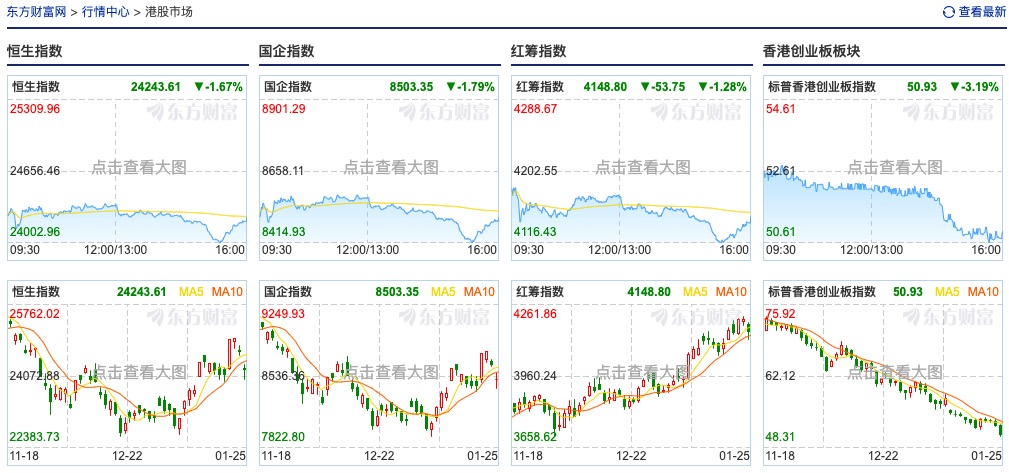This screenshot has width=1009, height=473.
Task: Click 恒生指数 title in the intraday chart header
Action: tap(36, 87)
